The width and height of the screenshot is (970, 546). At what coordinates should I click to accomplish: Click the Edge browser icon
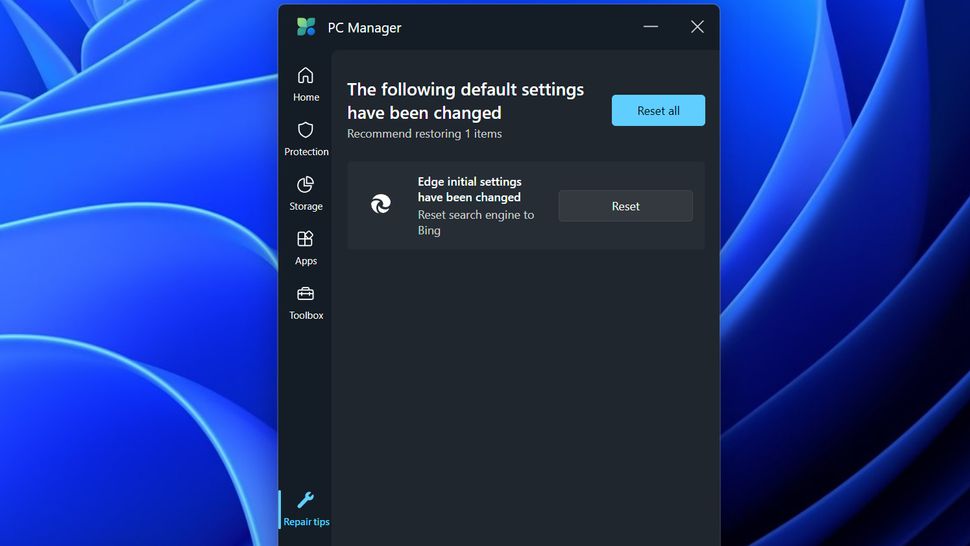[x=380, y=203]
